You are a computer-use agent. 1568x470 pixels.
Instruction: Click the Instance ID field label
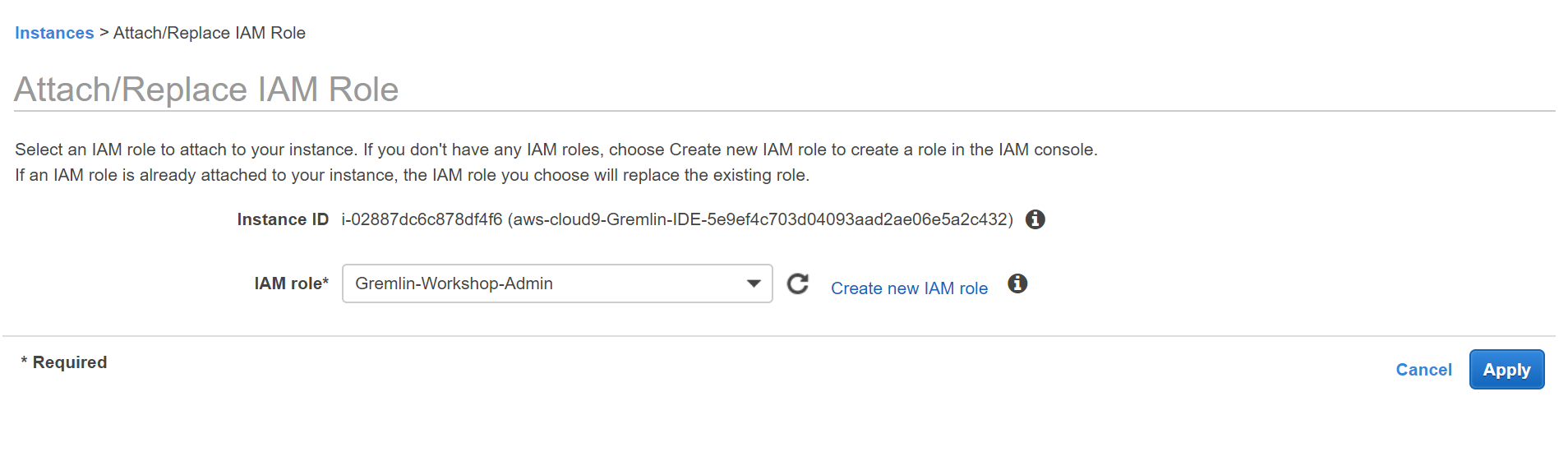click(x=283, y=219)
